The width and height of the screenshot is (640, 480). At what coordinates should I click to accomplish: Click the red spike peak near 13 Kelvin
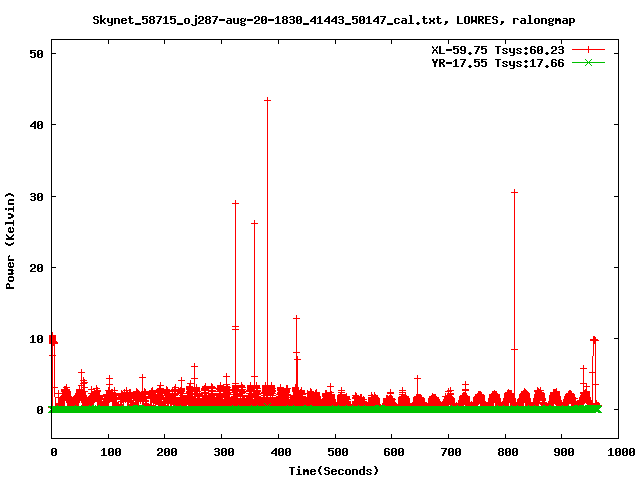pyautogui.click(x=297, y=318)
